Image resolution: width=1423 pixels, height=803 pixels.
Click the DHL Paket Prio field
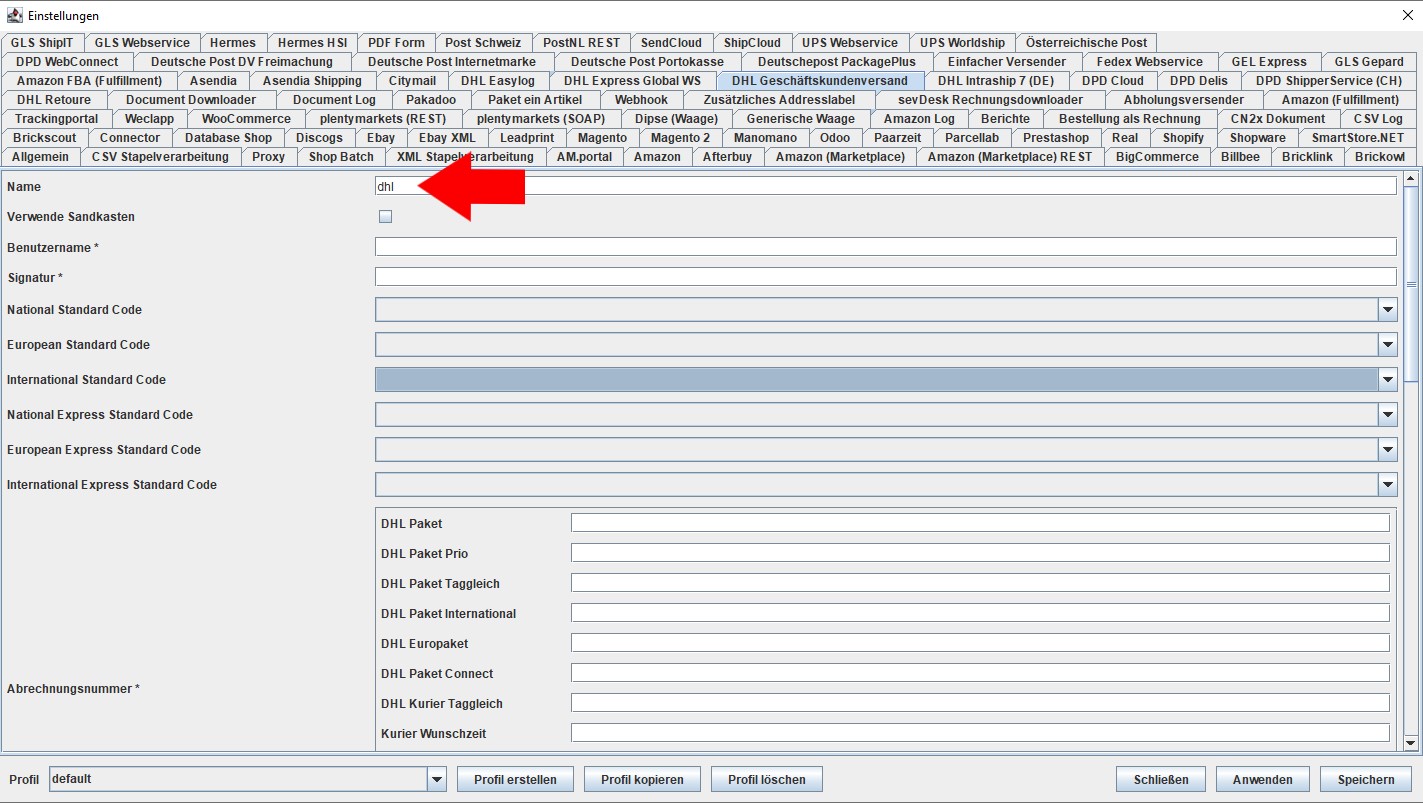pyautogui.click(x=980, y=553)
